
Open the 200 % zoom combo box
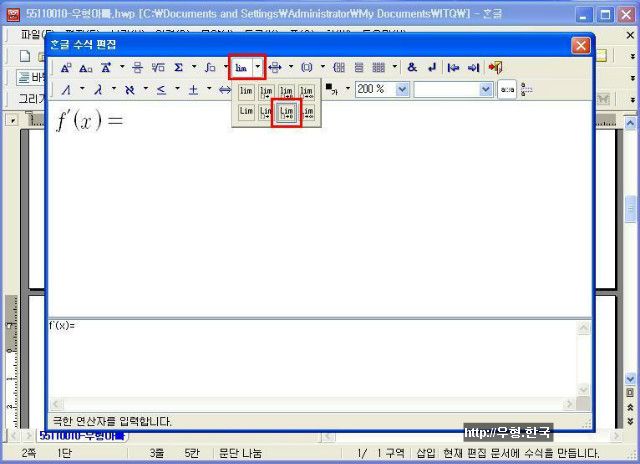[382, 89]
